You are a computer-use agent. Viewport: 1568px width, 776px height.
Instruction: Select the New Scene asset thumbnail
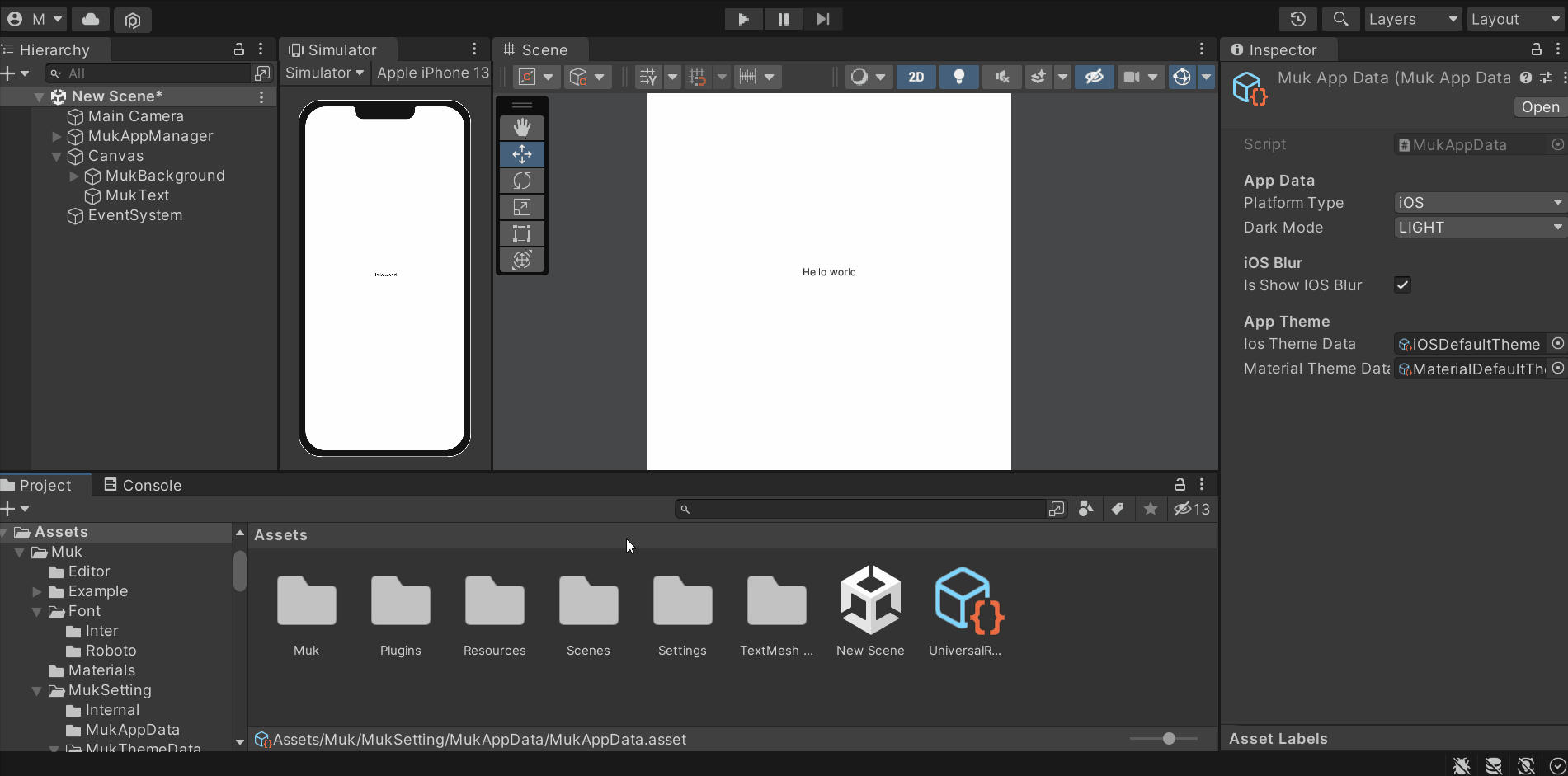870,611
